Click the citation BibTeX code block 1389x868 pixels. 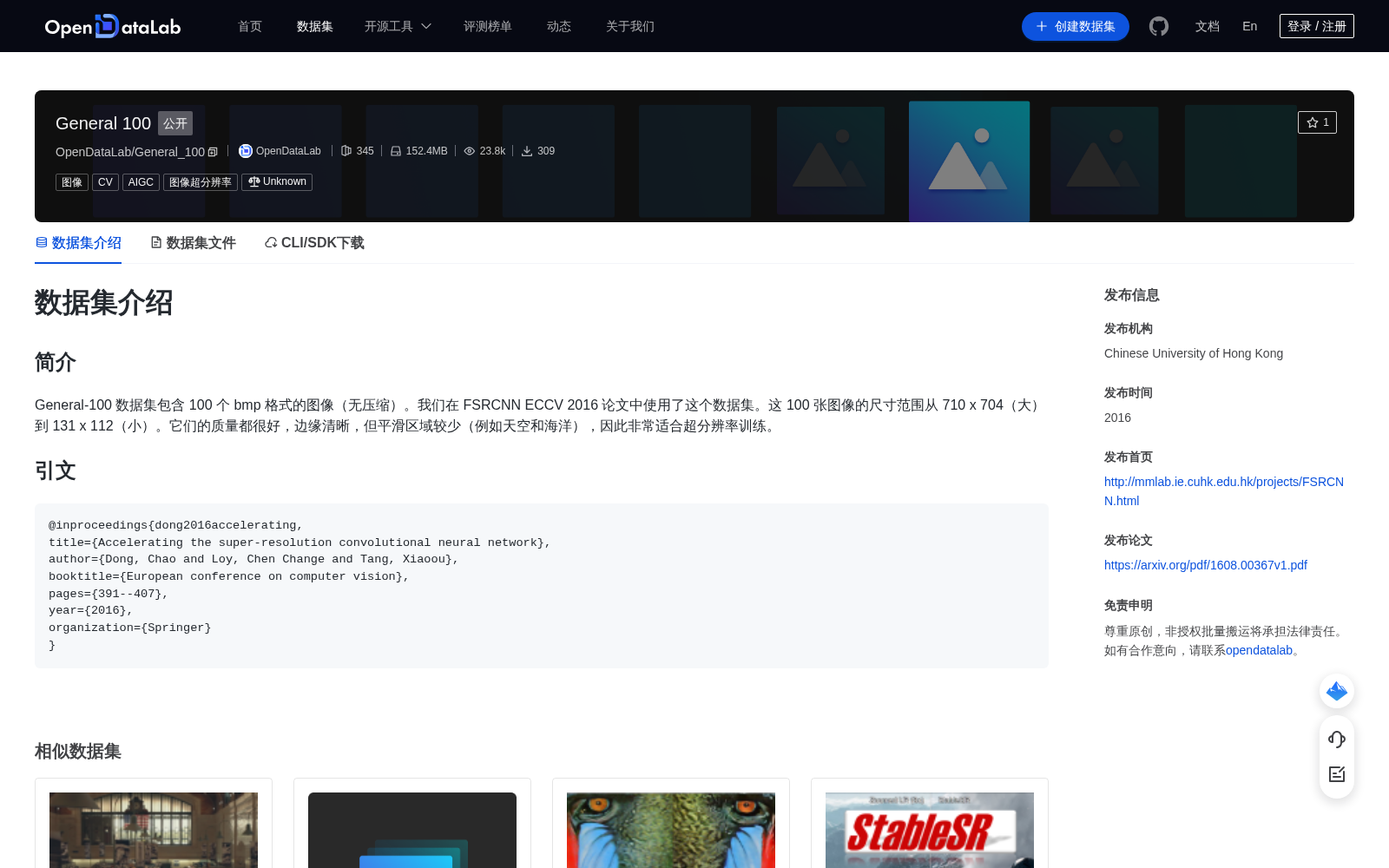pos(542,586)
